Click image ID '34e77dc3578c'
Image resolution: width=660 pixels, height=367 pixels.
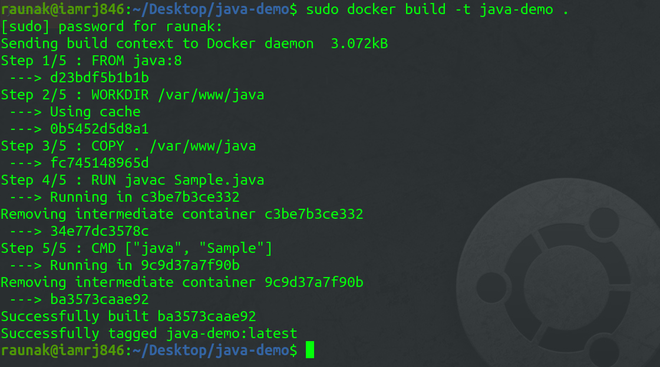pos(99,231)
